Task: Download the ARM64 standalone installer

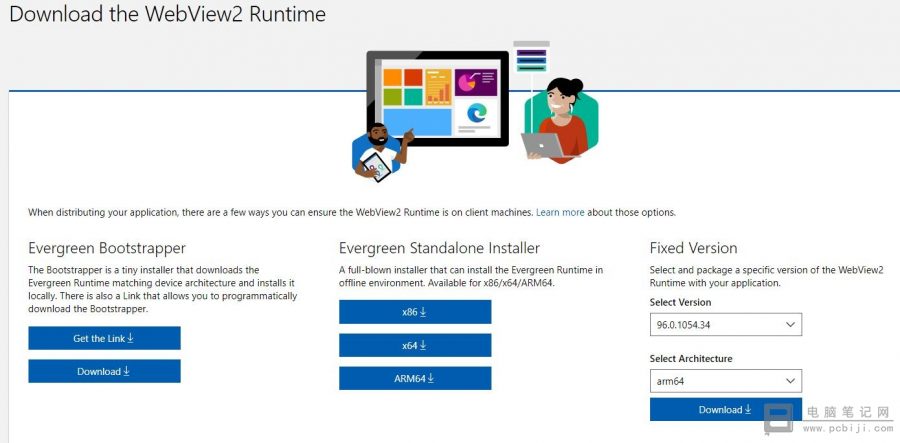Action: [415, 378]
